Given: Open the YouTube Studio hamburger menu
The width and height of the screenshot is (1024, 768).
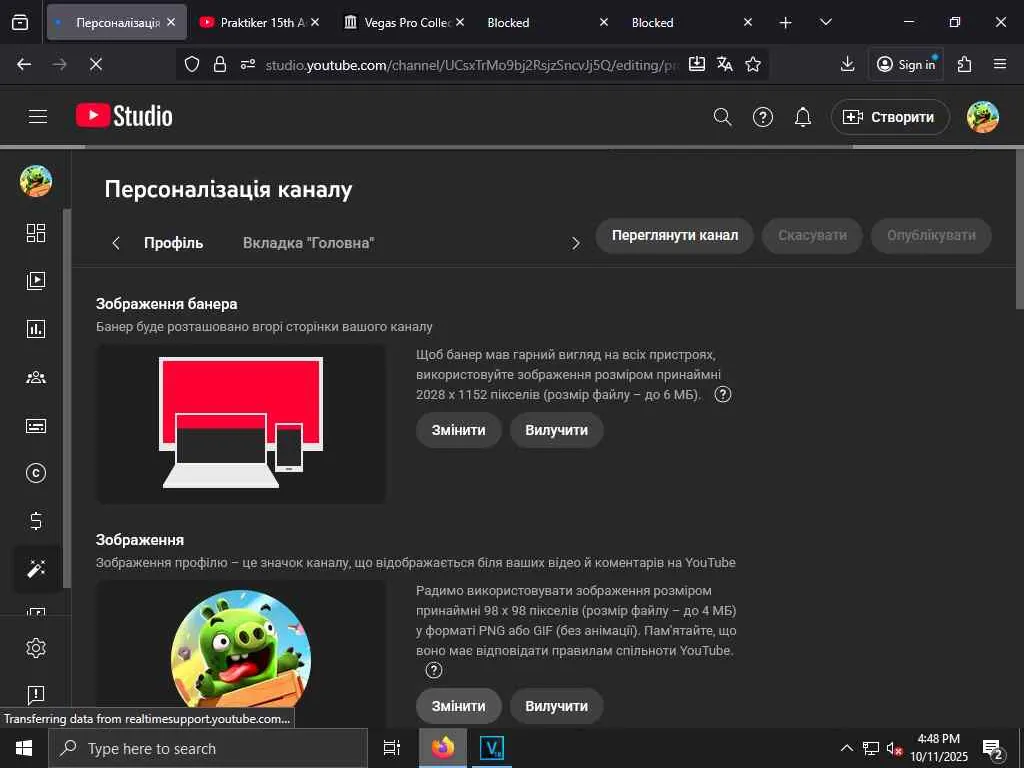Looking at the screenshot, I should [x=38, y=116].
